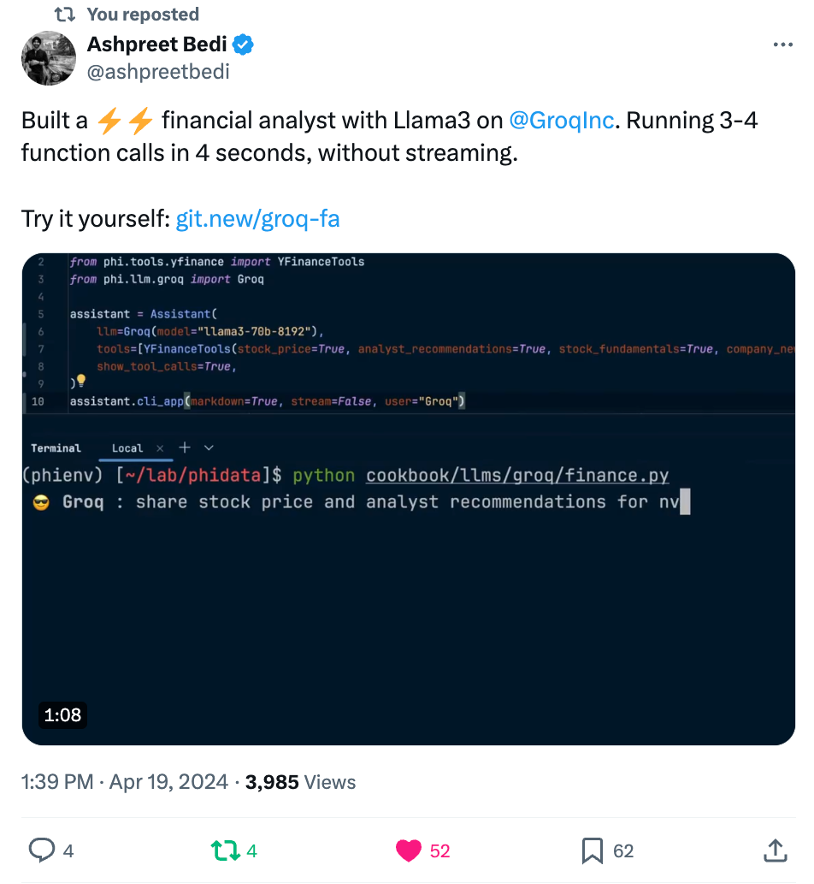Click the 1:08 video duration badge
This screenshot has width=814, height=884.
click(x=62, y=714)
